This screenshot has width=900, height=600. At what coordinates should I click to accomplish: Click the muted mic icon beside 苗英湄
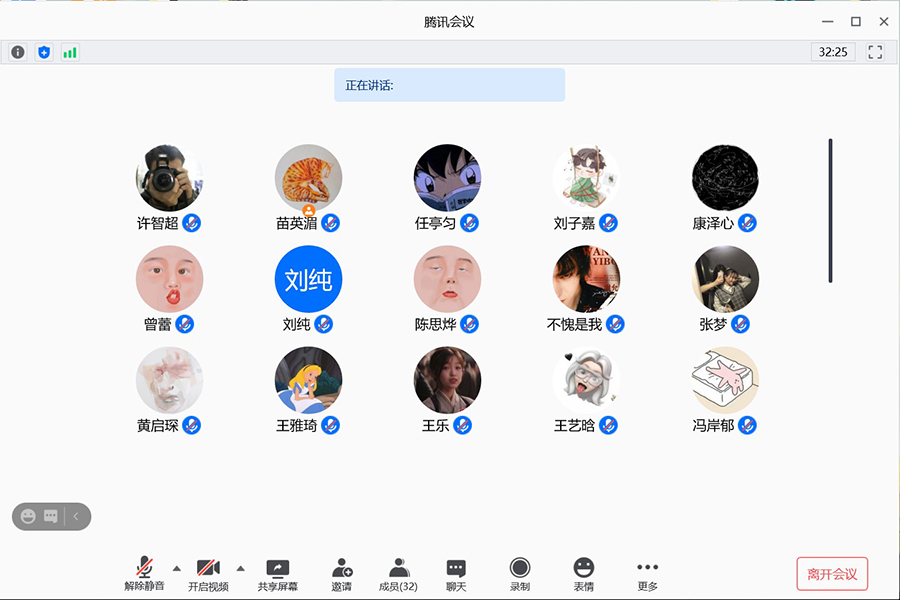[x=331, y=223]
